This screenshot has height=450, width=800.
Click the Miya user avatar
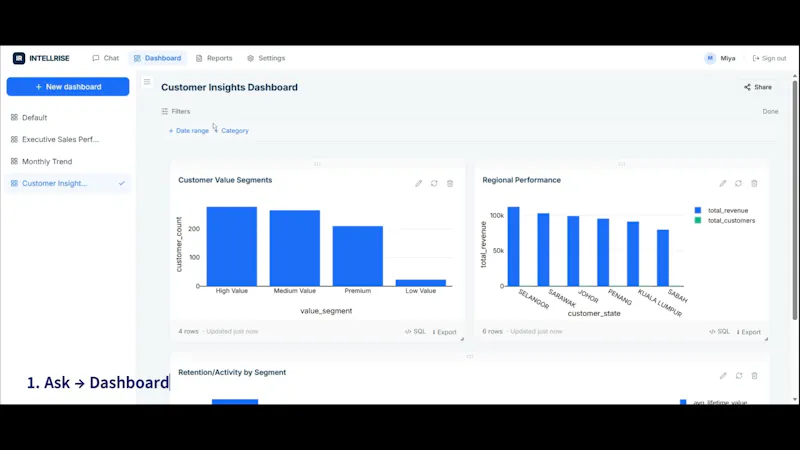pyautogui.click(x=710, y=58)
